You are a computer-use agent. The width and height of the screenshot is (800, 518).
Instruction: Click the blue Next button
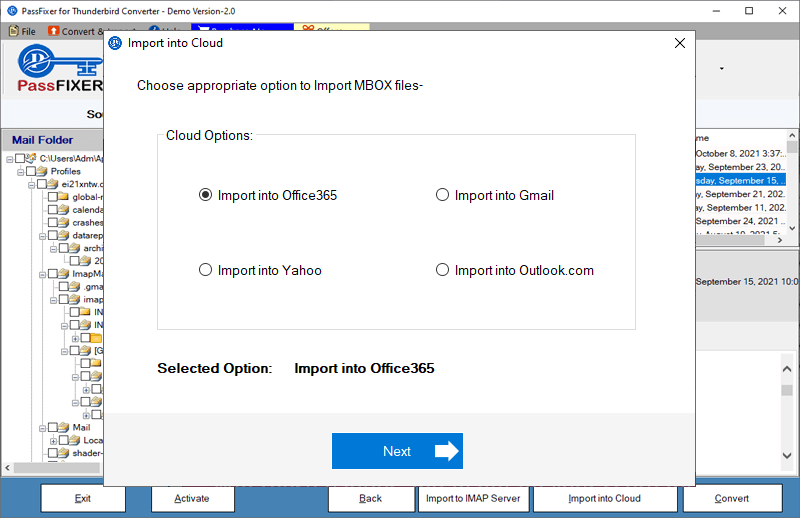397,451
